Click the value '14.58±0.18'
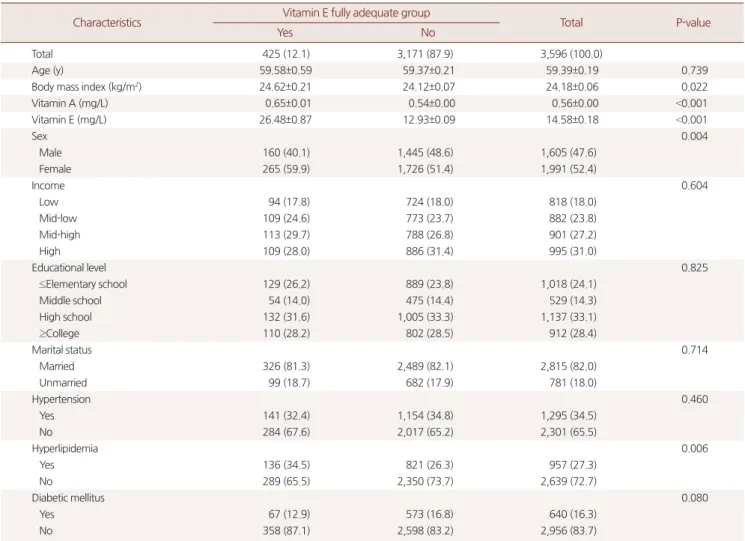Image resolution: width=745 pixels, height=541 pixels. 572,120
